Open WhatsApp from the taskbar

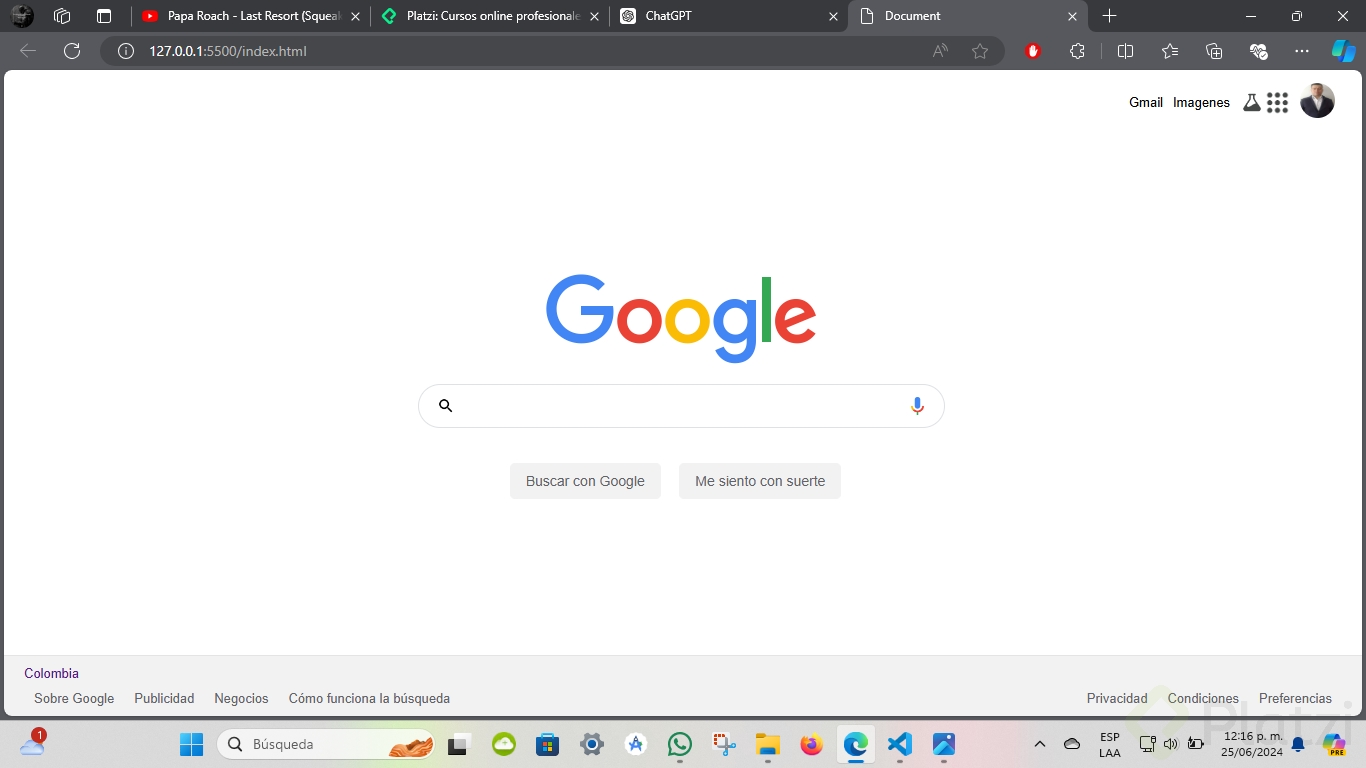point(680,744)
